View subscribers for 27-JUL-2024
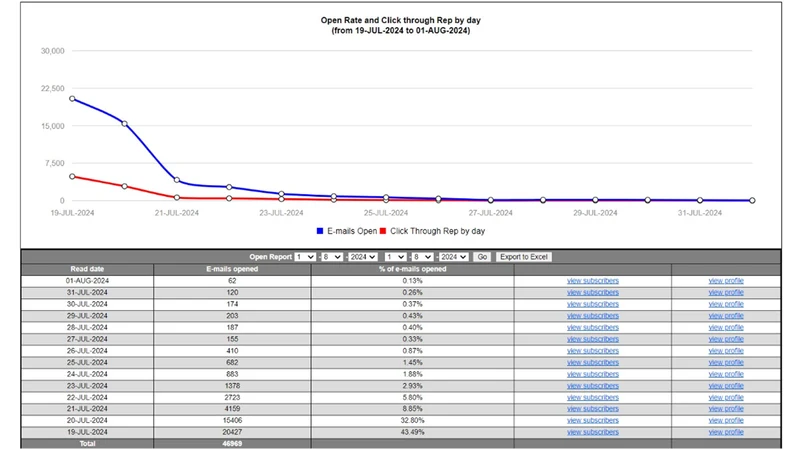The height and width of the screenshot is (450, 800). coord(592,339)
